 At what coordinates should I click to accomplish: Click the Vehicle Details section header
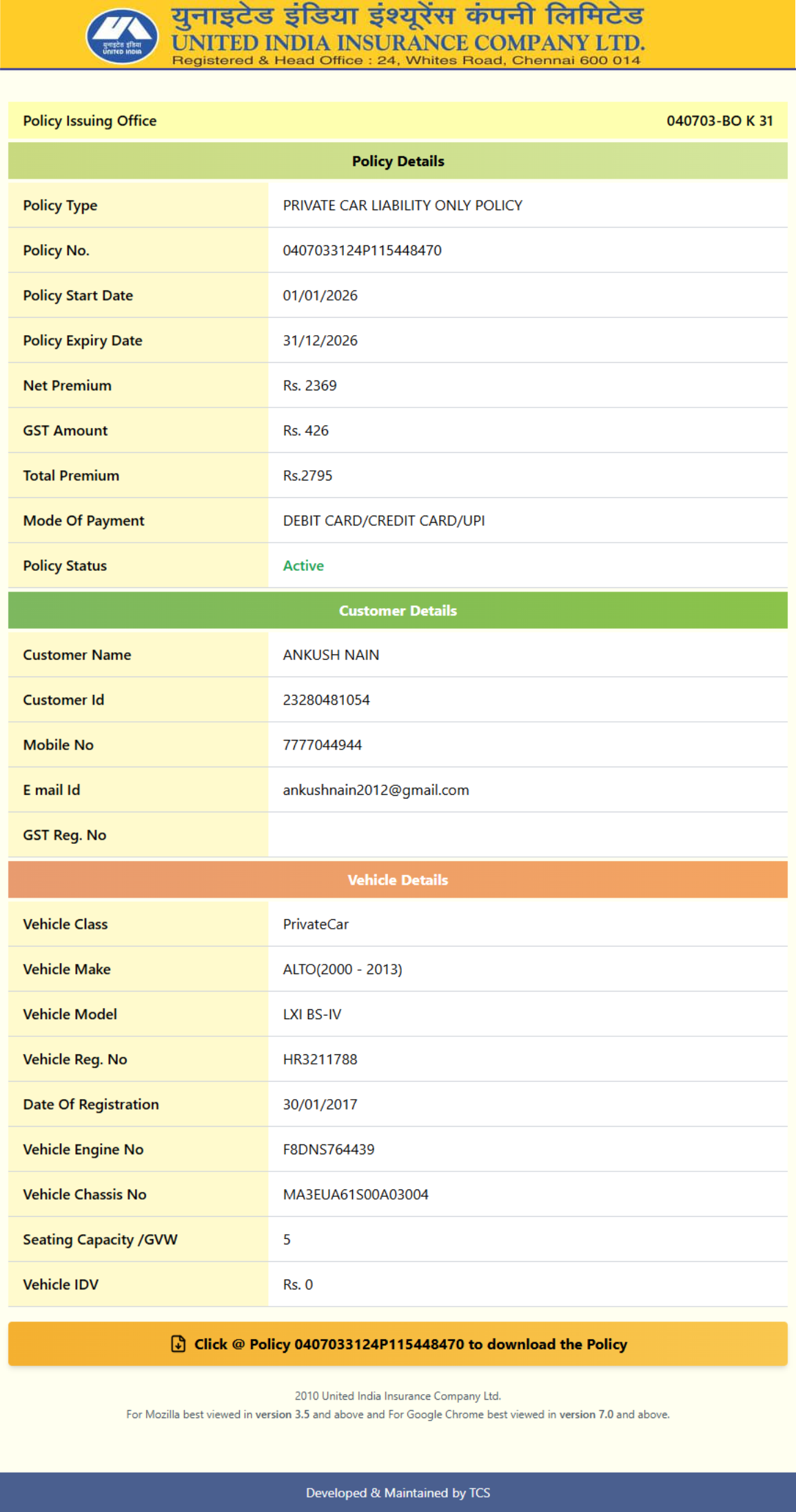pyautogui.click(x=398, y=880)
